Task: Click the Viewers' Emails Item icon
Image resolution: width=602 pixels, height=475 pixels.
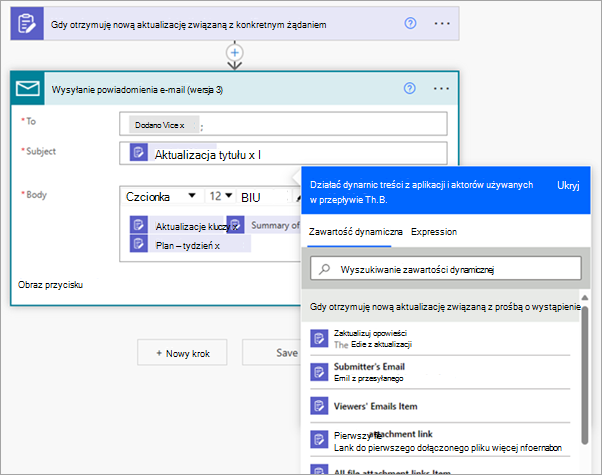Action: (319, 406)
